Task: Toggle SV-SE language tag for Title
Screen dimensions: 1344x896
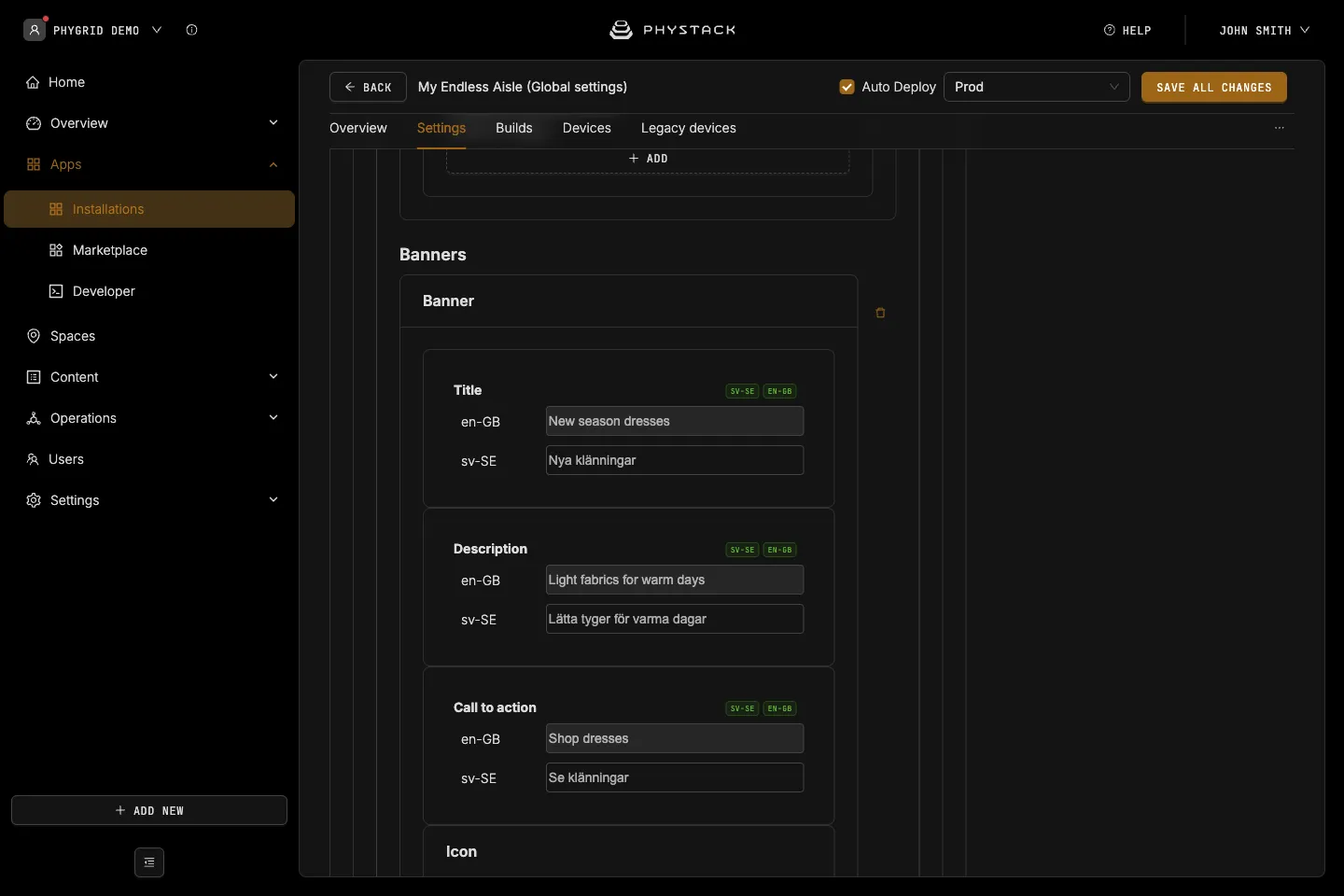Action: [743, 391]
